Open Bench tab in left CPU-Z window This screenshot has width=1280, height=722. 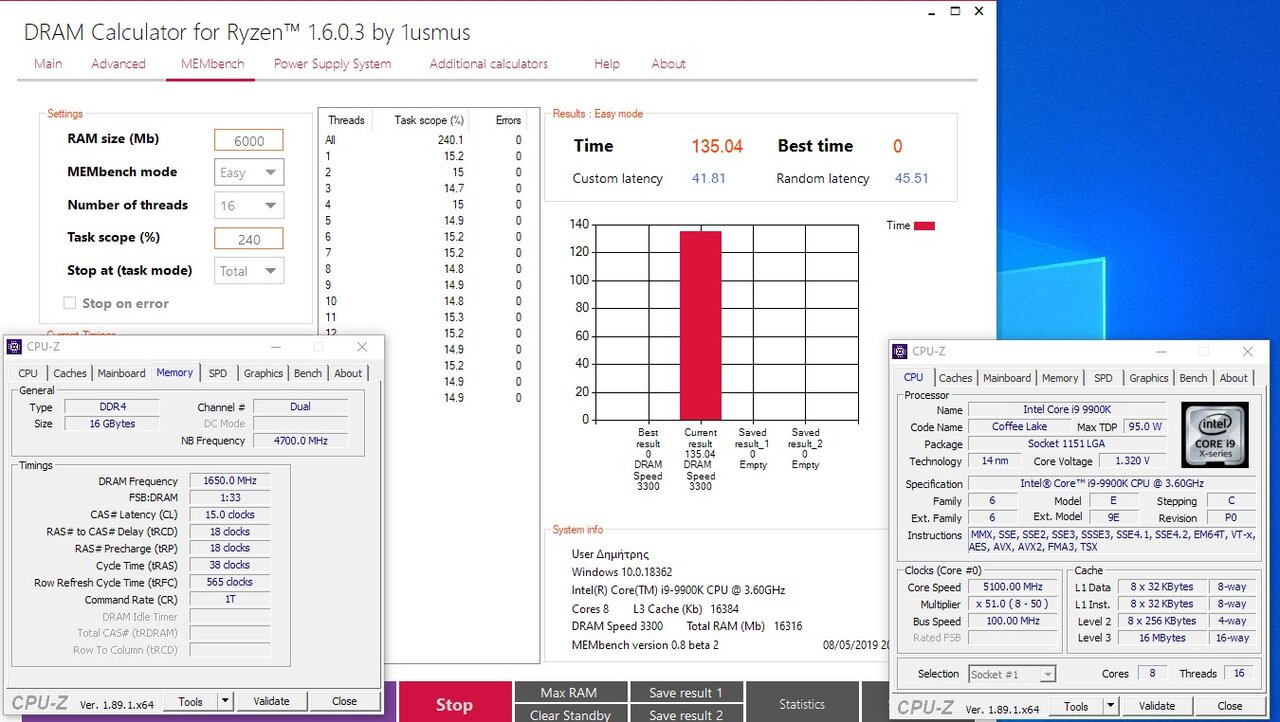click(x=308, y=373)
